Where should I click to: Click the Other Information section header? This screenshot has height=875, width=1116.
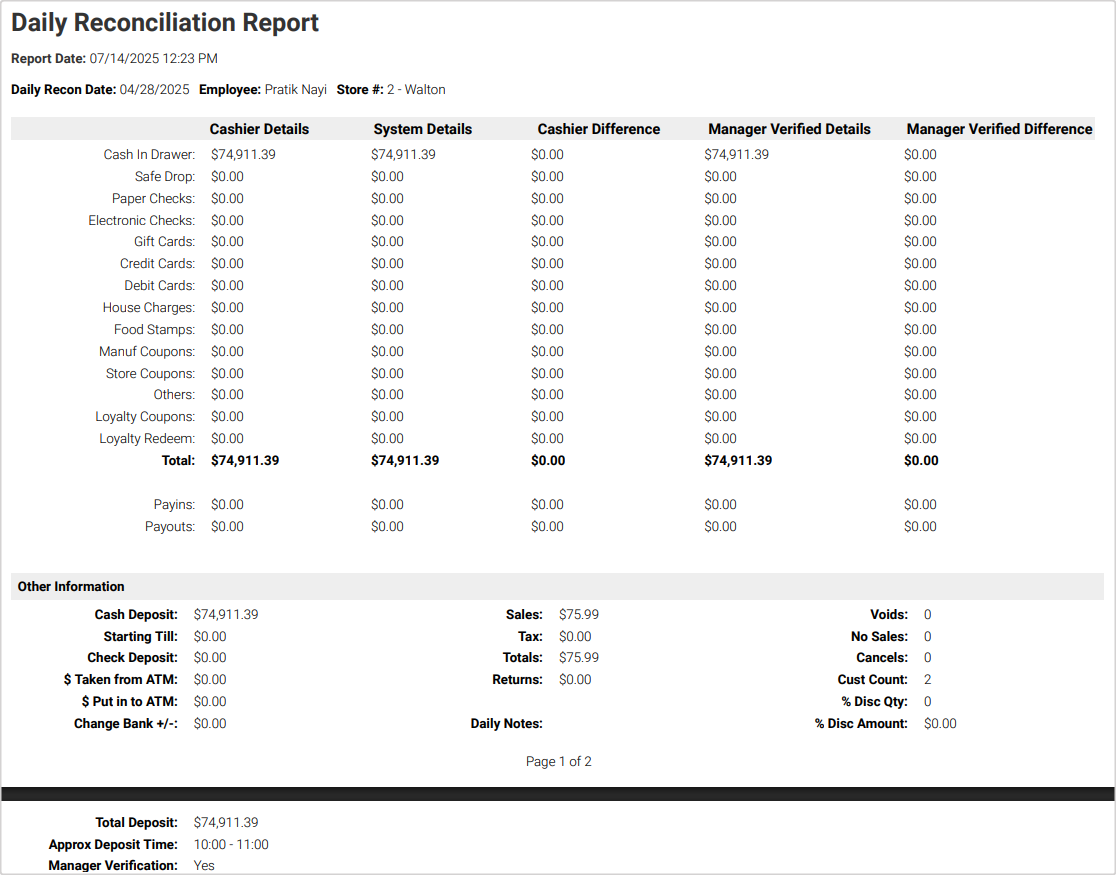pyautogui.click(x=71, y=587)
